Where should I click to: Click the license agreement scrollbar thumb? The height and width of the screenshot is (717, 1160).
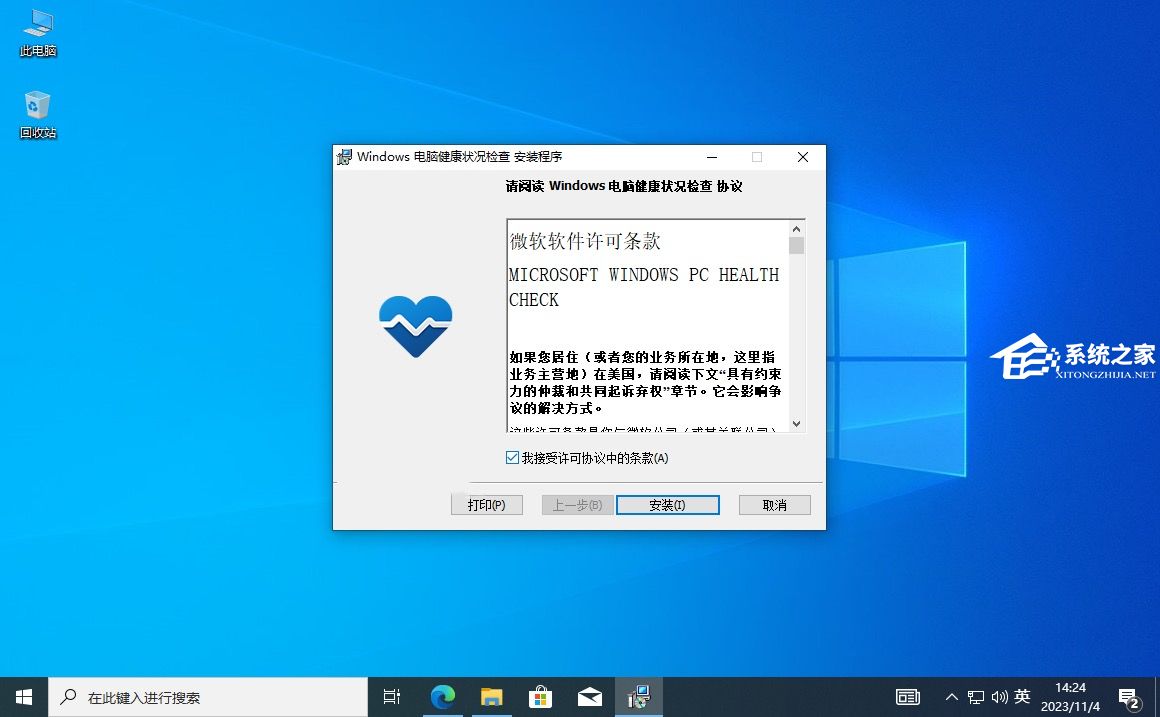coord(797,246)
